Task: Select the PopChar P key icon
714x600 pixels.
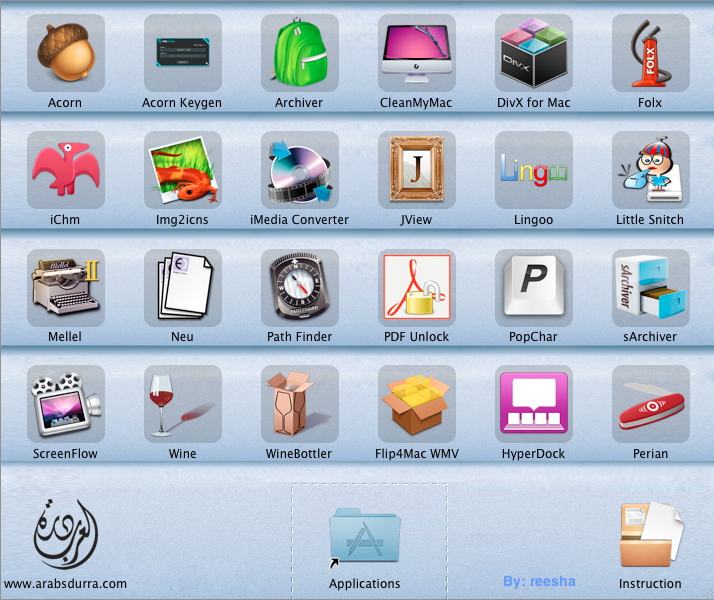Action: coord(534,287)
